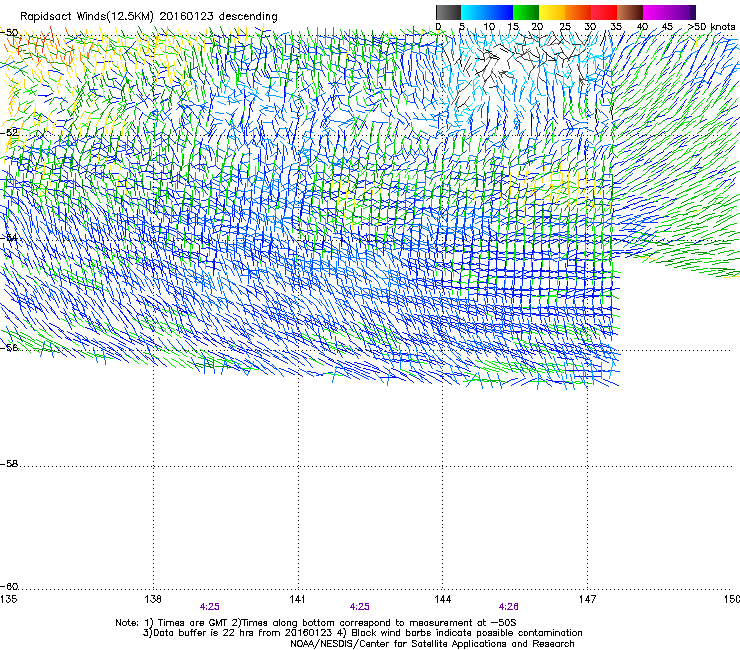
Task: Select the brown 35-40 knots legend segment
Action: point(630,12)
